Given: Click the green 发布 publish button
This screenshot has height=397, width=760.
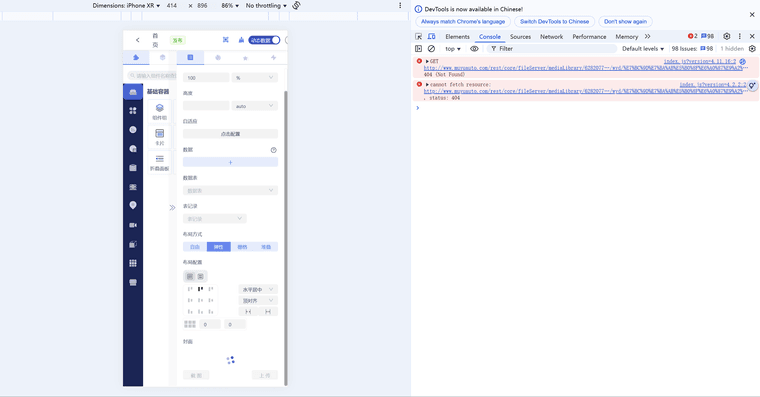Looking at the screenshot, I should pyautogui.click(x=178, y=40).
